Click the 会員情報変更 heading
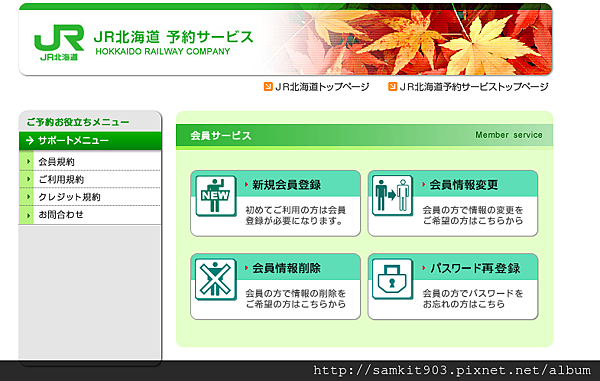600x381 pixels. pos(463,185)
